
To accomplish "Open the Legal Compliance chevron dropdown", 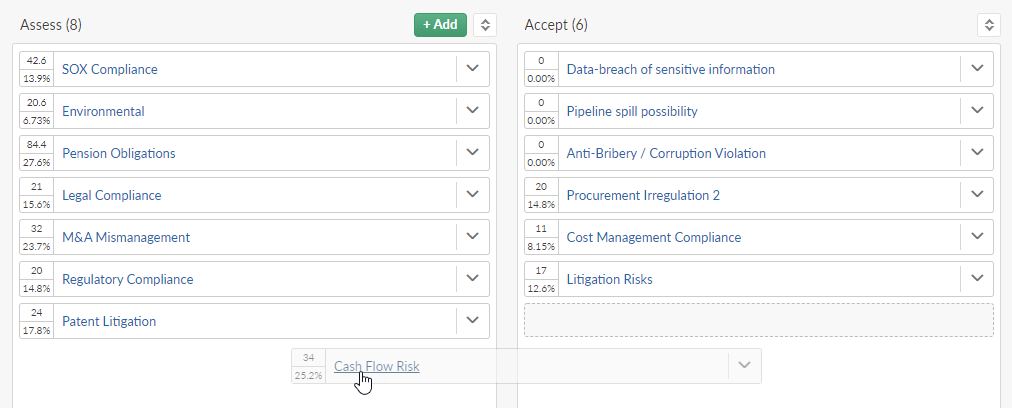I will coord(472,194).
